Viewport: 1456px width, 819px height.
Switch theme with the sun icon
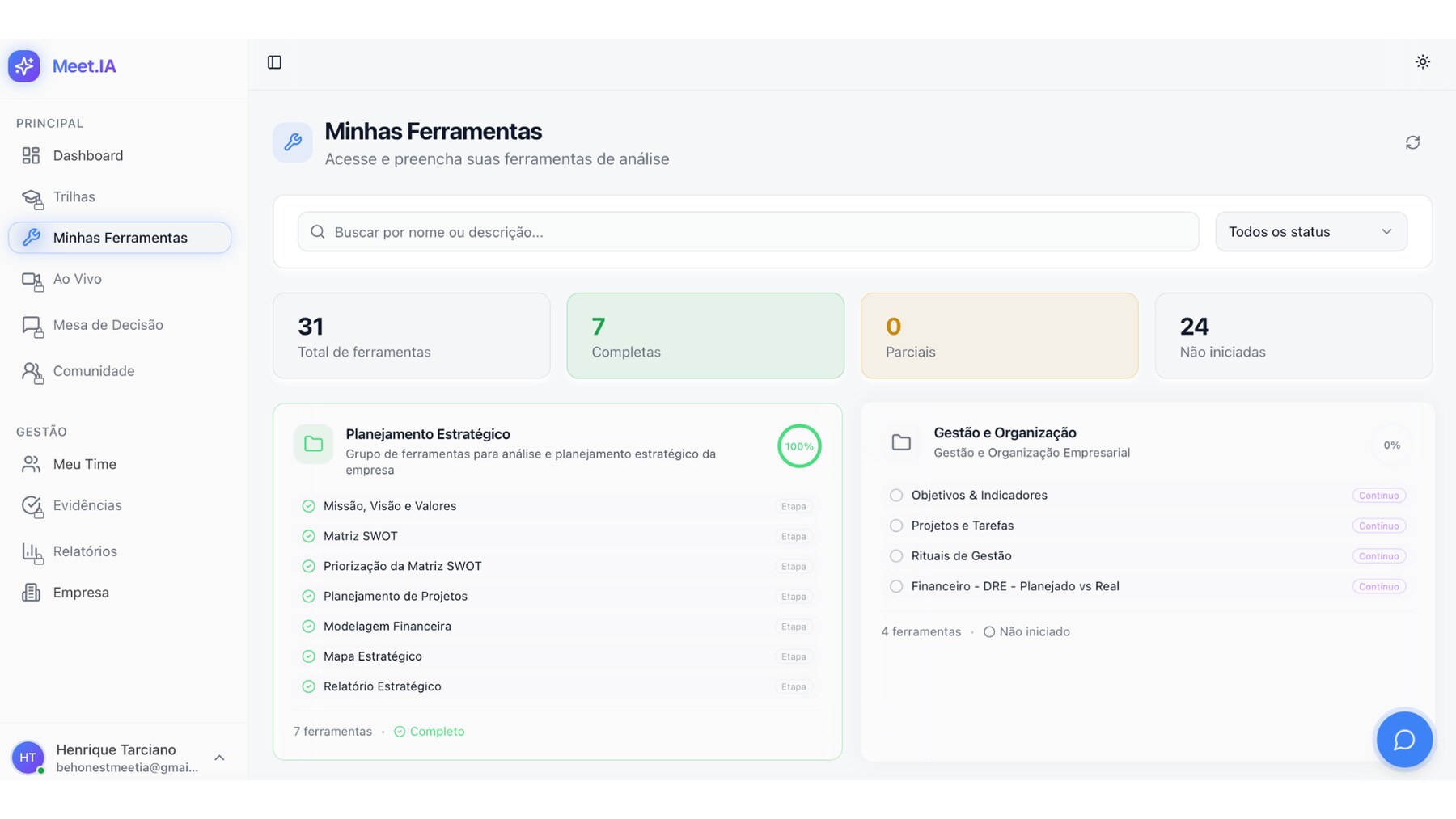[1423, 62]
